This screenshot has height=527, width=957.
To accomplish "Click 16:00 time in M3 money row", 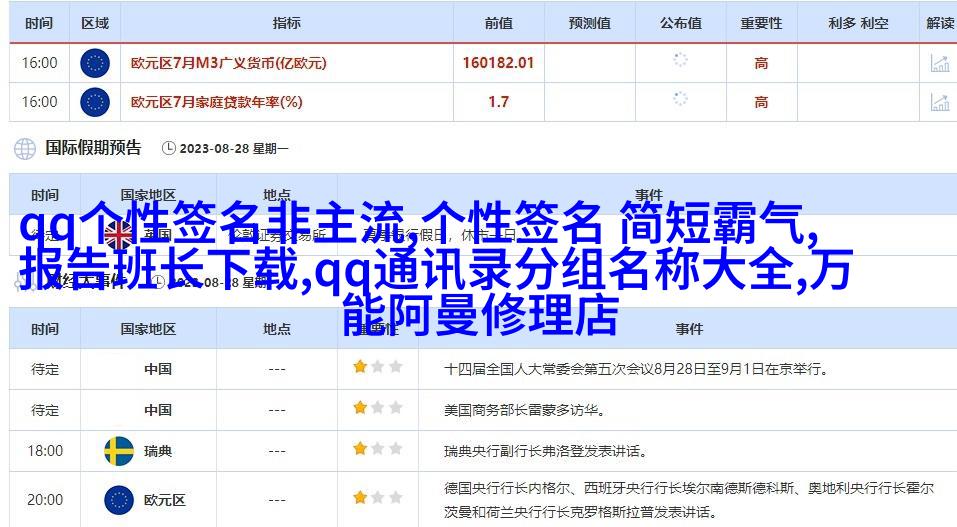I will pyautogui.click(x=40, y=63).
